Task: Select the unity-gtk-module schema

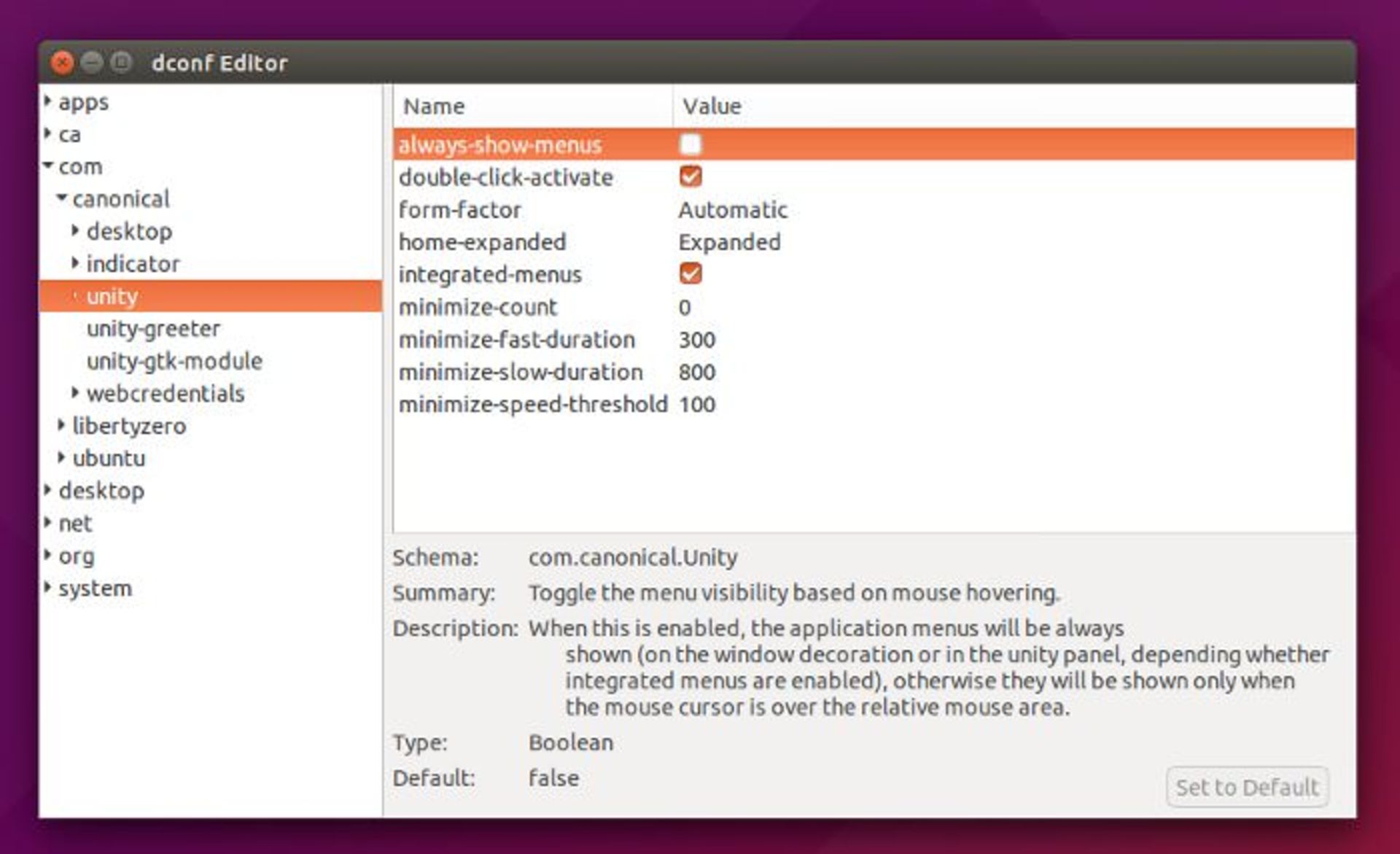Action: tap(175, 361)
